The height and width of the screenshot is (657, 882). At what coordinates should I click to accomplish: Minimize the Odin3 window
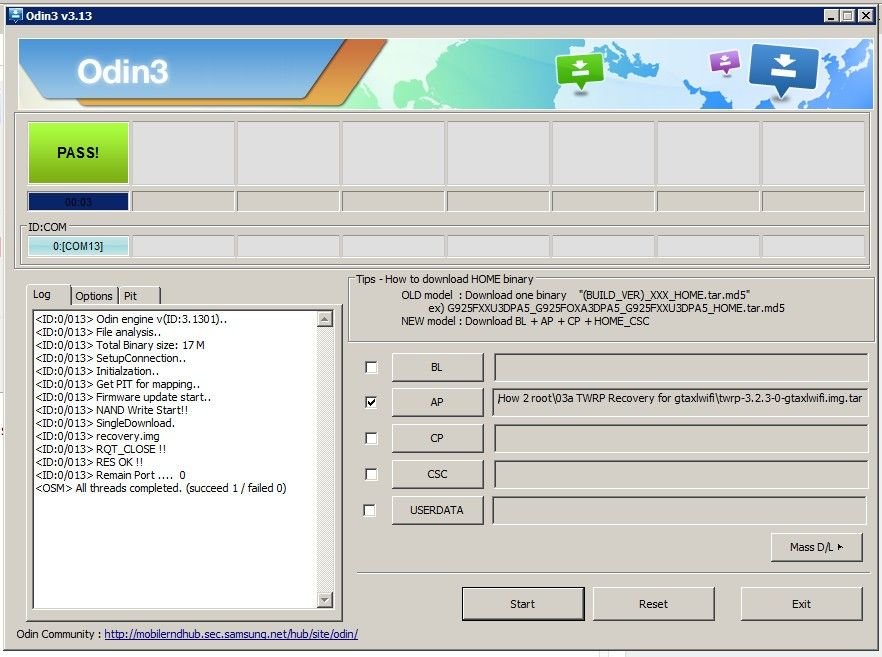coord(831,16)
